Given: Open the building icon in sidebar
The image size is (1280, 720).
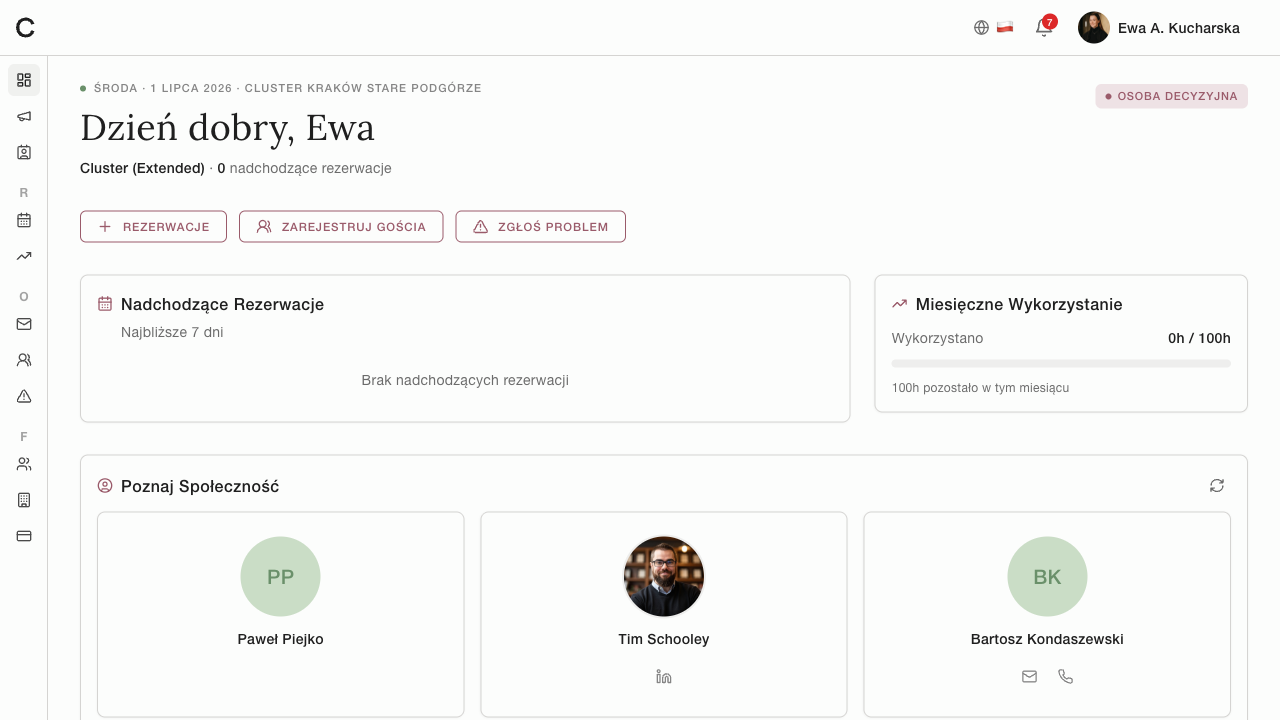Looking at the screenshot, I should click(x=24, y=500).
